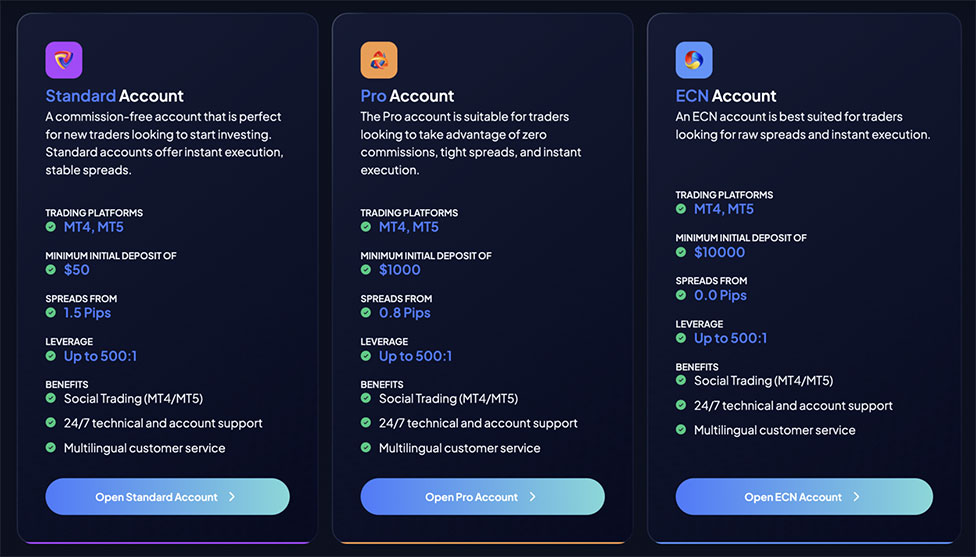Click checkmark icon beside ECN $10000 deposit

681,252
